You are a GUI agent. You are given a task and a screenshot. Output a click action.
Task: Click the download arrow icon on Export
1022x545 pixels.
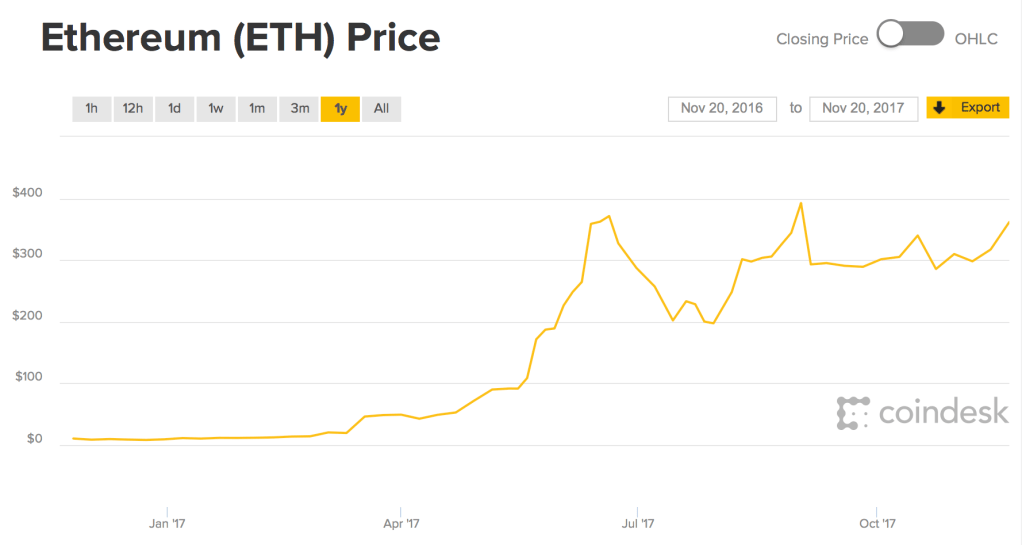(939, 107)
